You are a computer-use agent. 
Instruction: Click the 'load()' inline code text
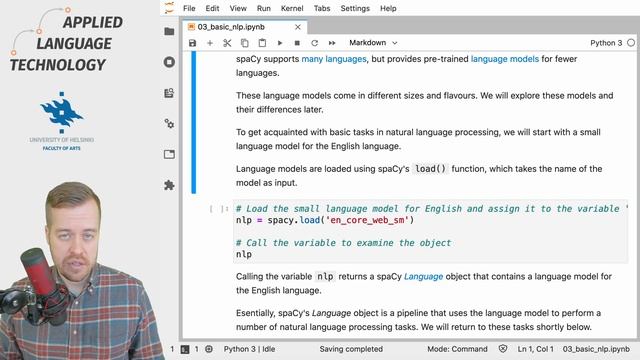click(430, 169)
